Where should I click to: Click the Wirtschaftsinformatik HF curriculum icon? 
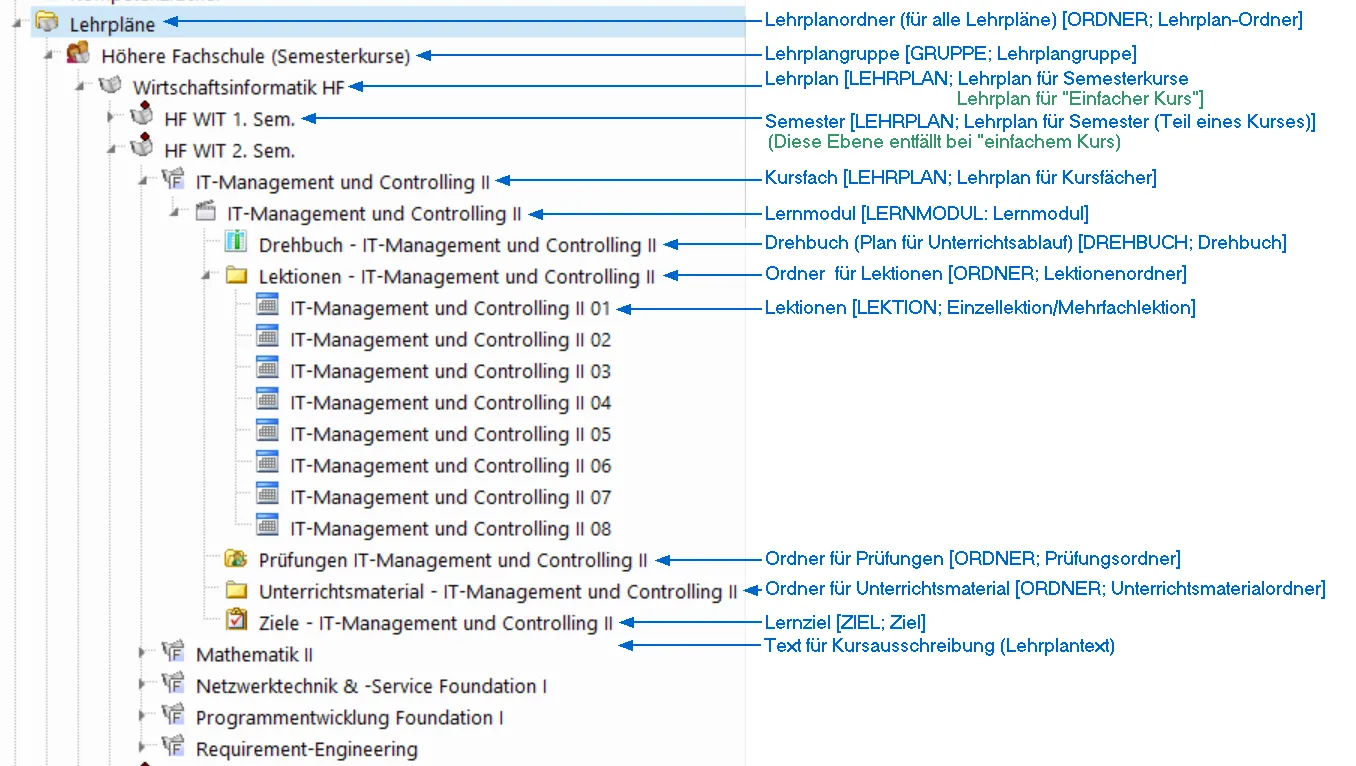(110, 86)
